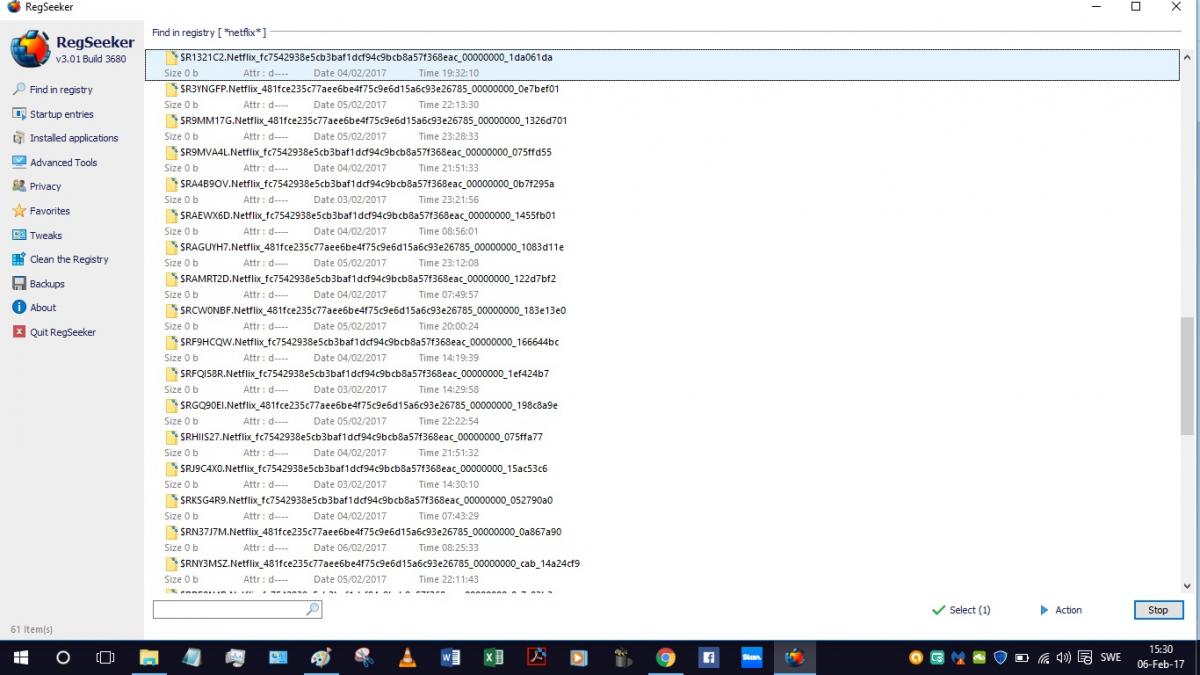Select the $RN37J7M.Netflix result row
The width and height of the screenshot is (1200, 675).
663,540
